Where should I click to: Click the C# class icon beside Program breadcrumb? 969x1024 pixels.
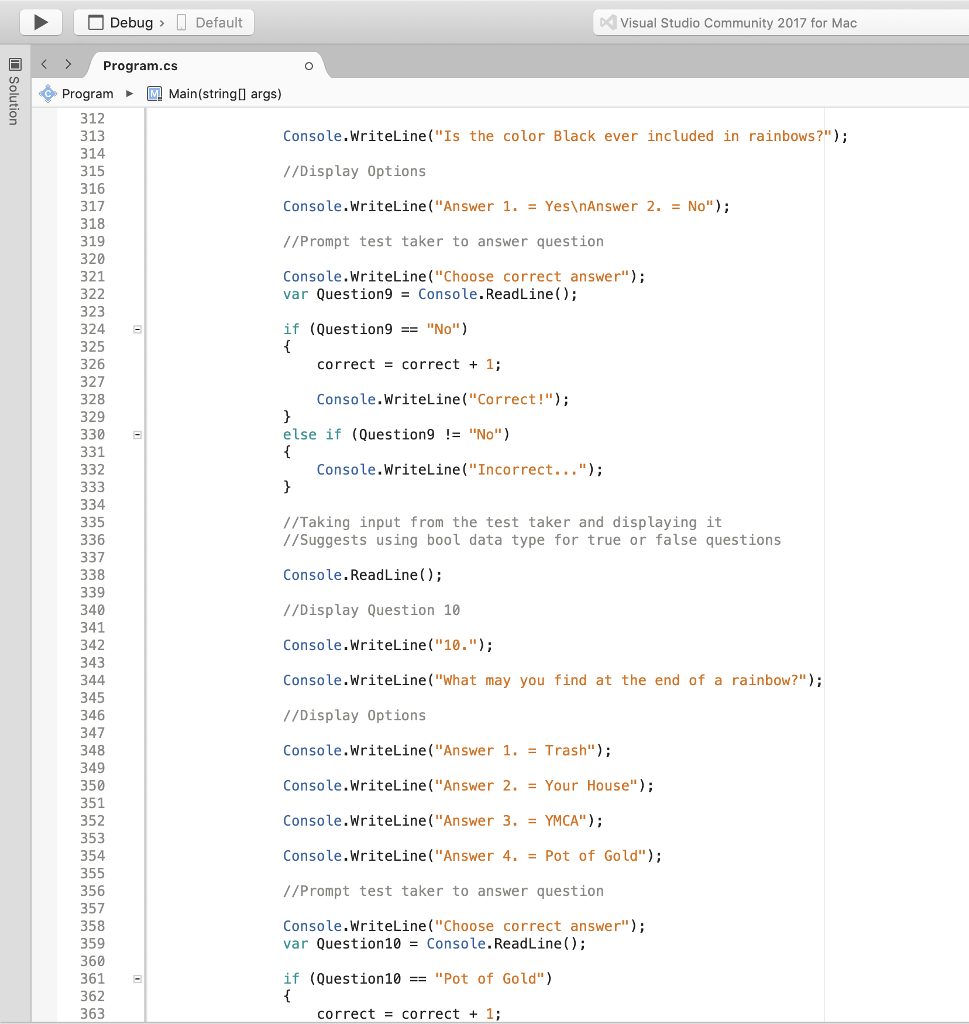tap(47, 93)
